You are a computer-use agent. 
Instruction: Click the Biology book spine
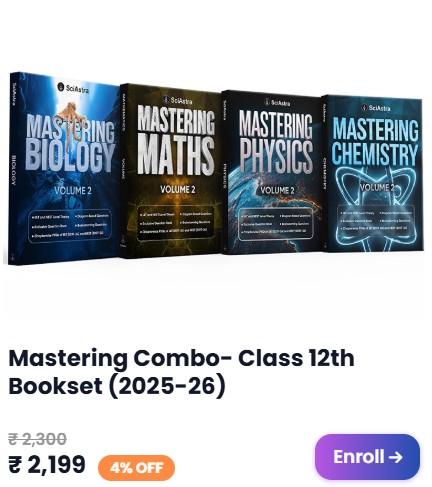[14, 168]
